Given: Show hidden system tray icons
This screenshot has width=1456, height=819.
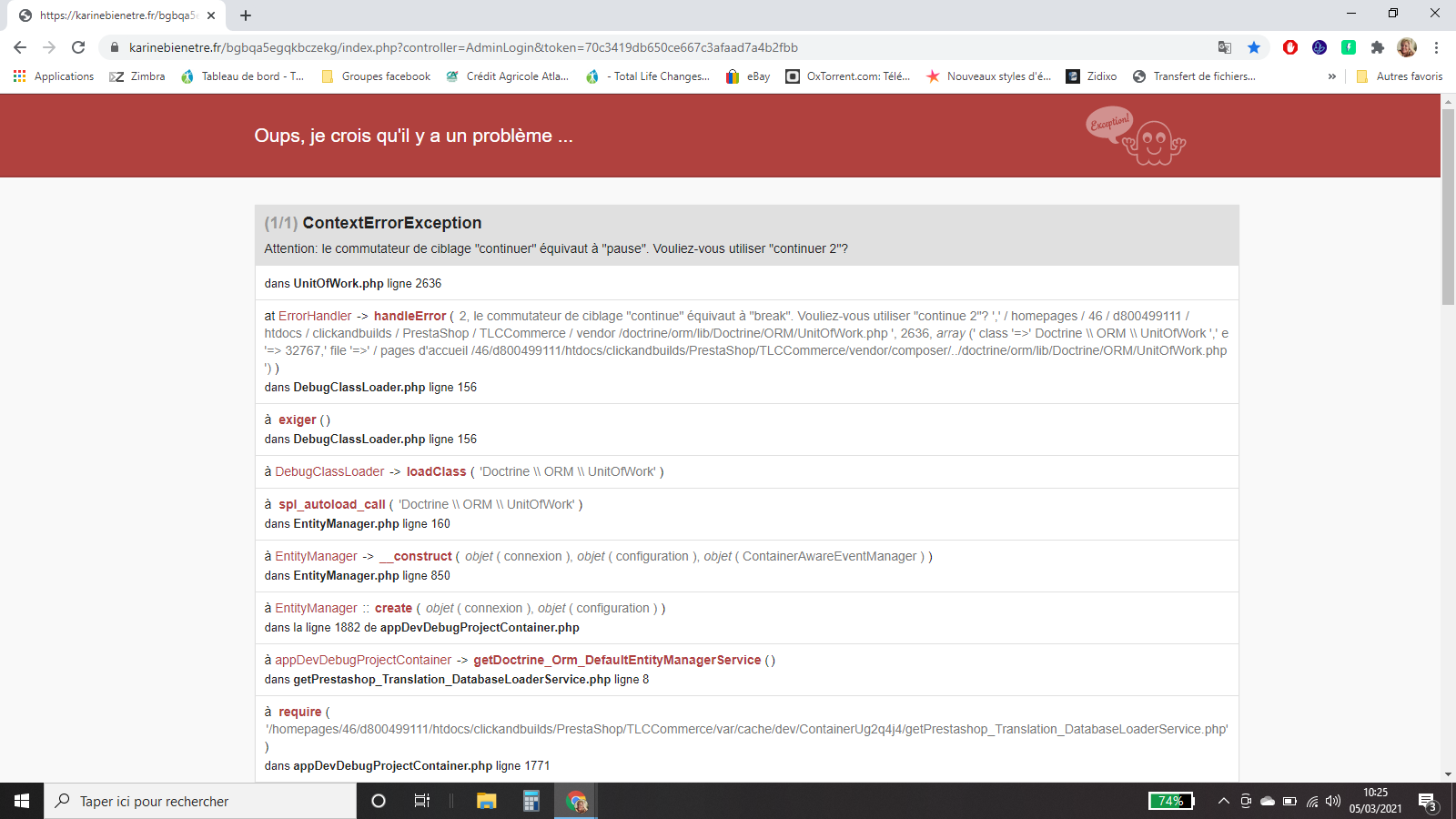Looking at the screenshot, I should tap(1224, 801).
